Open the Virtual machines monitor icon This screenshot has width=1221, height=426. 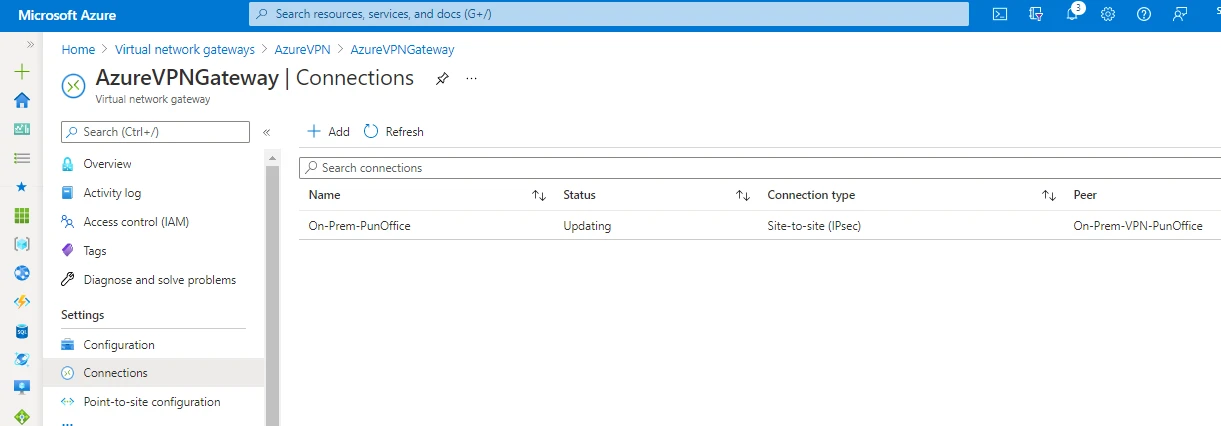(x=21, y=388)
